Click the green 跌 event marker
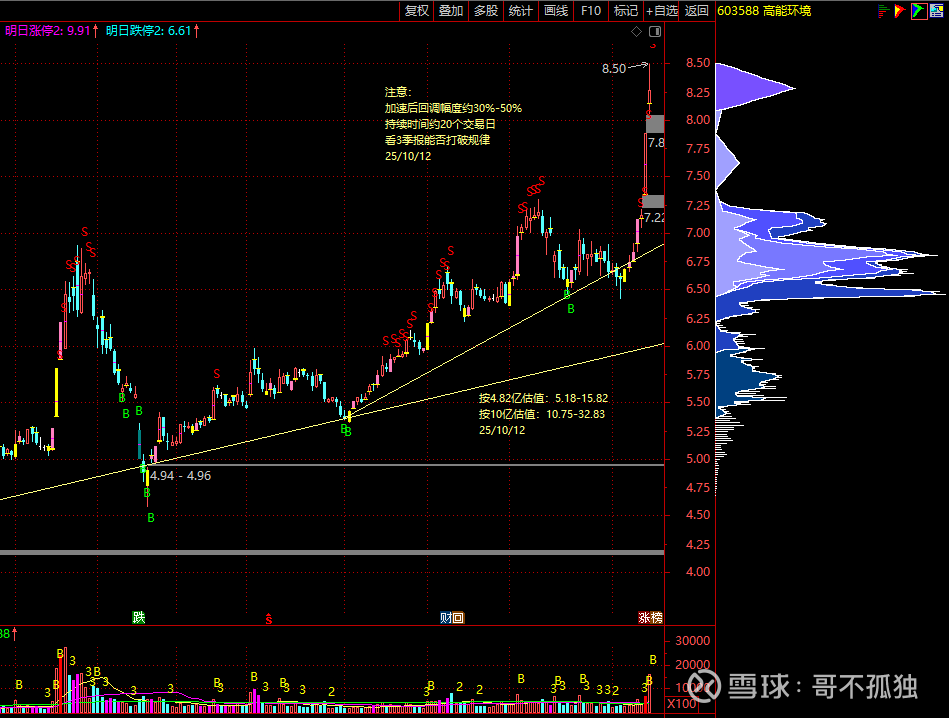 [x=139, y=618]
